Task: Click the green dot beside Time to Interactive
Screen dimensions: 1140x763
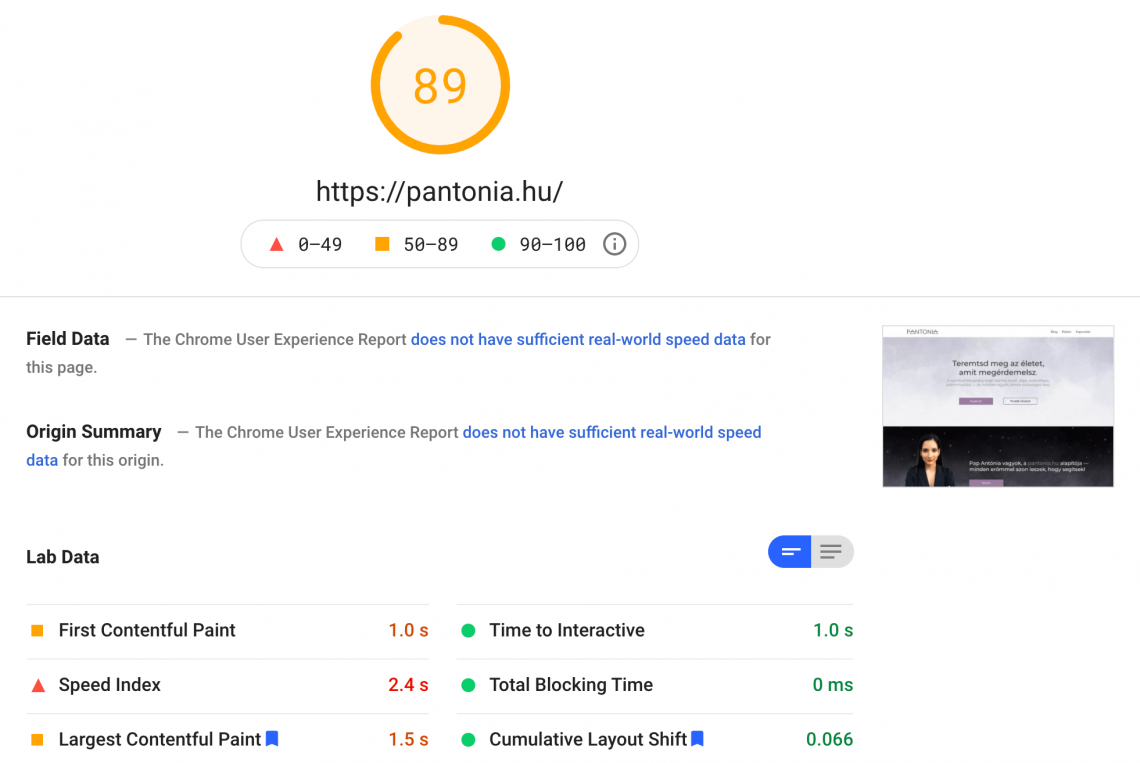Action: 468,631
